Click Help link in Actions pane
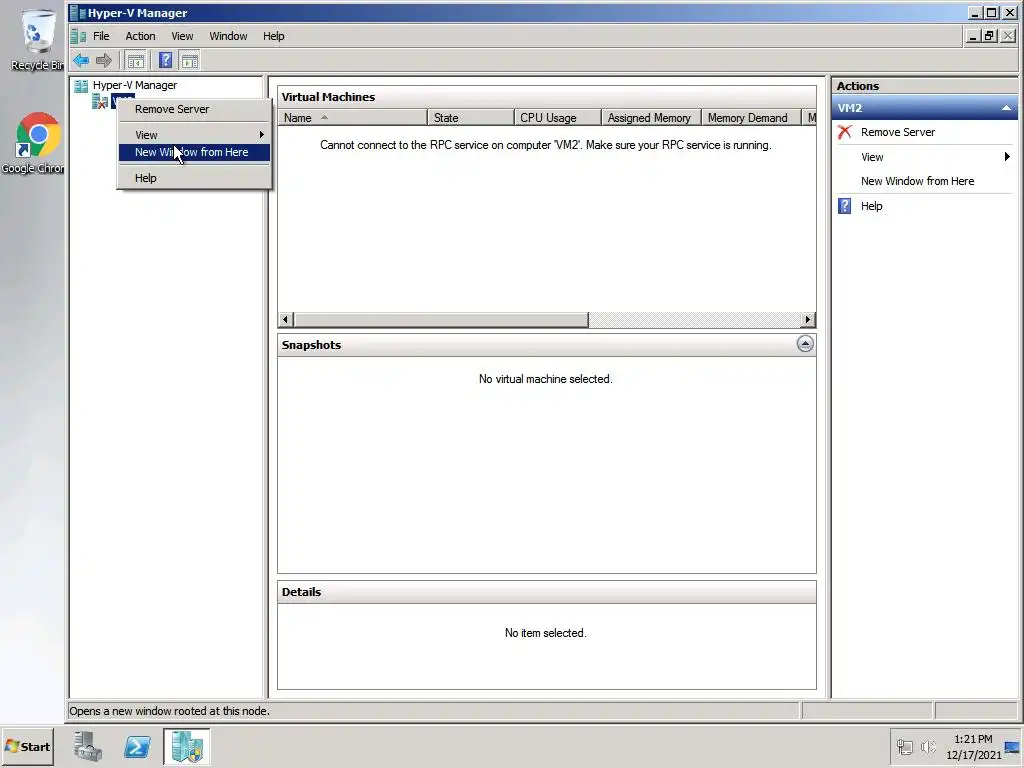1024x768 pixels. click(871, 206)
